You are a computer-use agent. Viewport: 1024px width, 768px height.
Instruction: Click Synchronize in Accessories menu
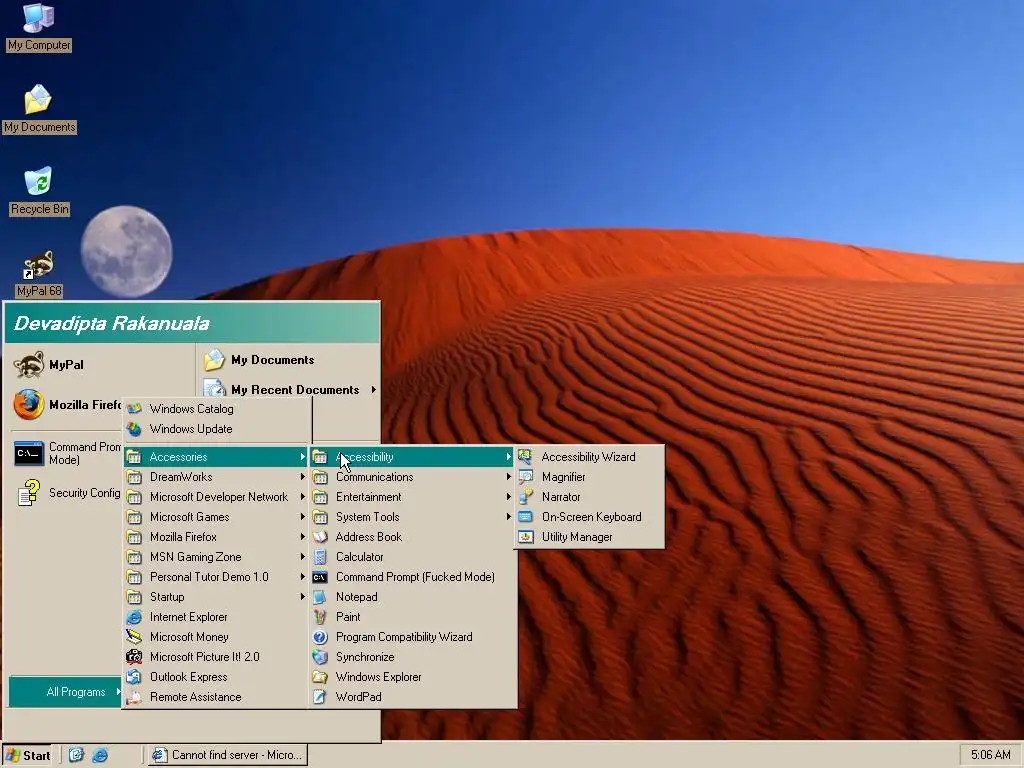tap(413, 657)
